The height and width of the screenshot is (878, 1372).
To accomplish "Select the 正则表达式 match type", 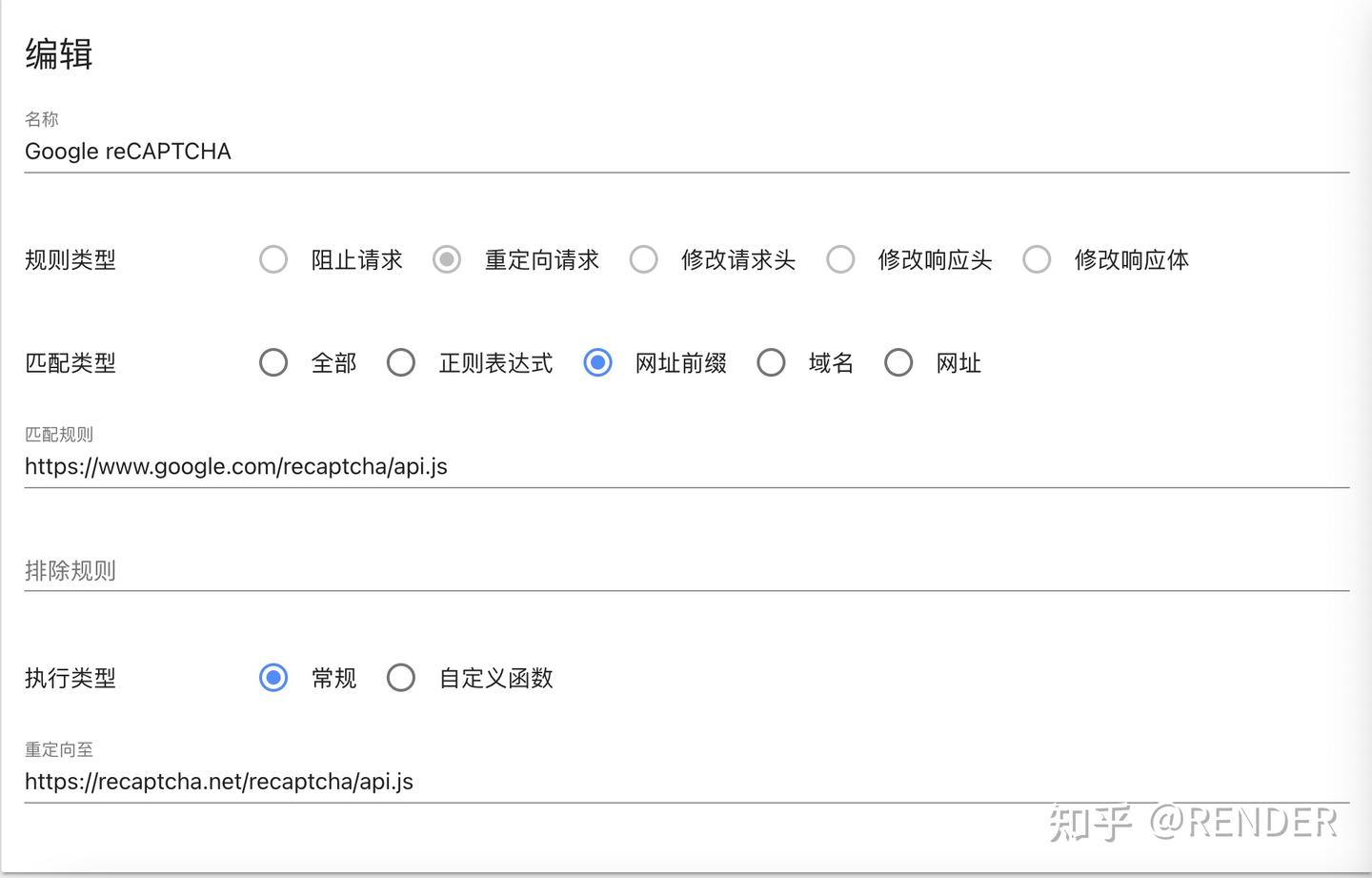I will [x=401, y=362].
